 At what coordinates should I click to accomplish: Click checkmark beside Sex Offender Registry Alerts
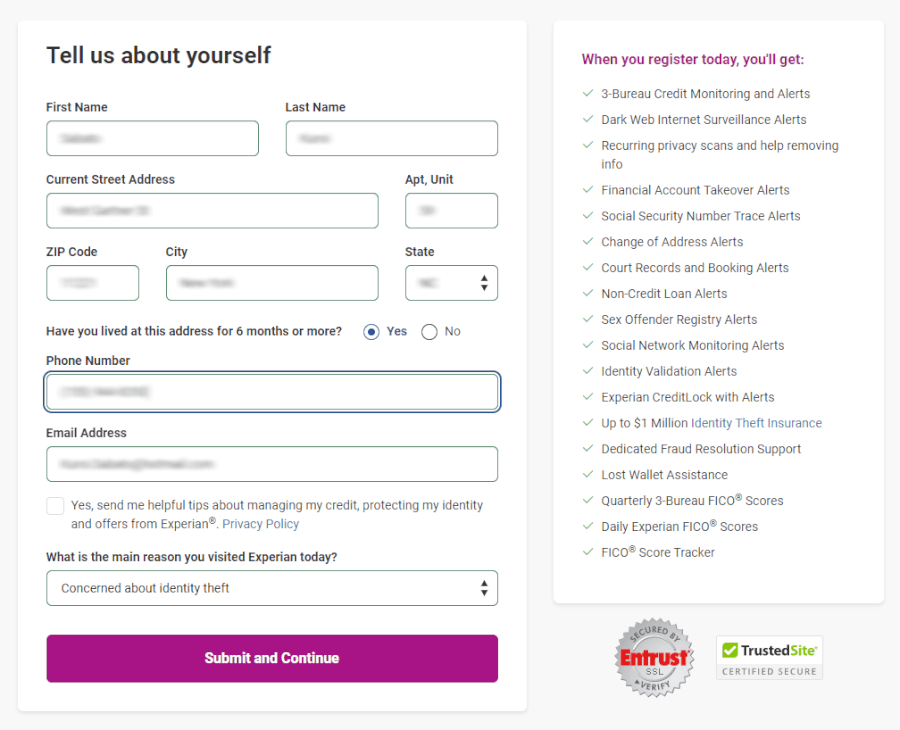(588, 320)
